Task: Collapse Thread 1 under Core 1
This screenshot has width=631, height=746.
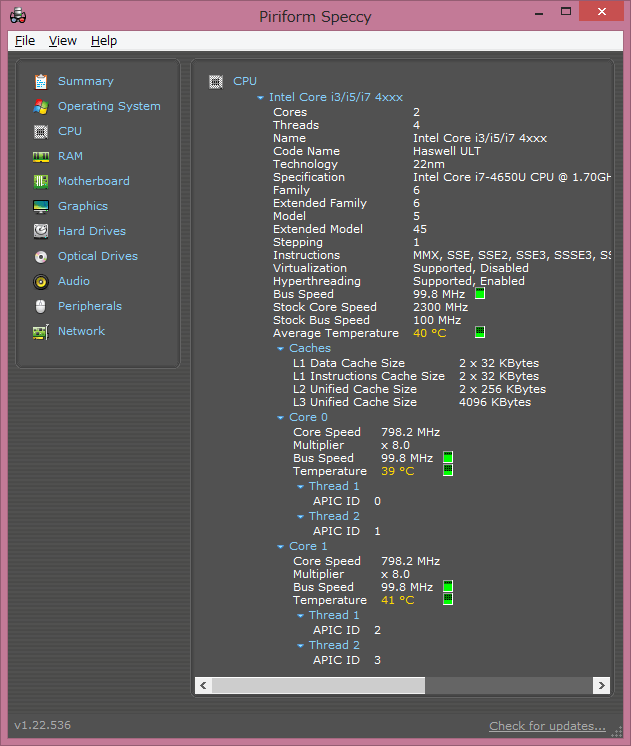Action: coord(300,616)
